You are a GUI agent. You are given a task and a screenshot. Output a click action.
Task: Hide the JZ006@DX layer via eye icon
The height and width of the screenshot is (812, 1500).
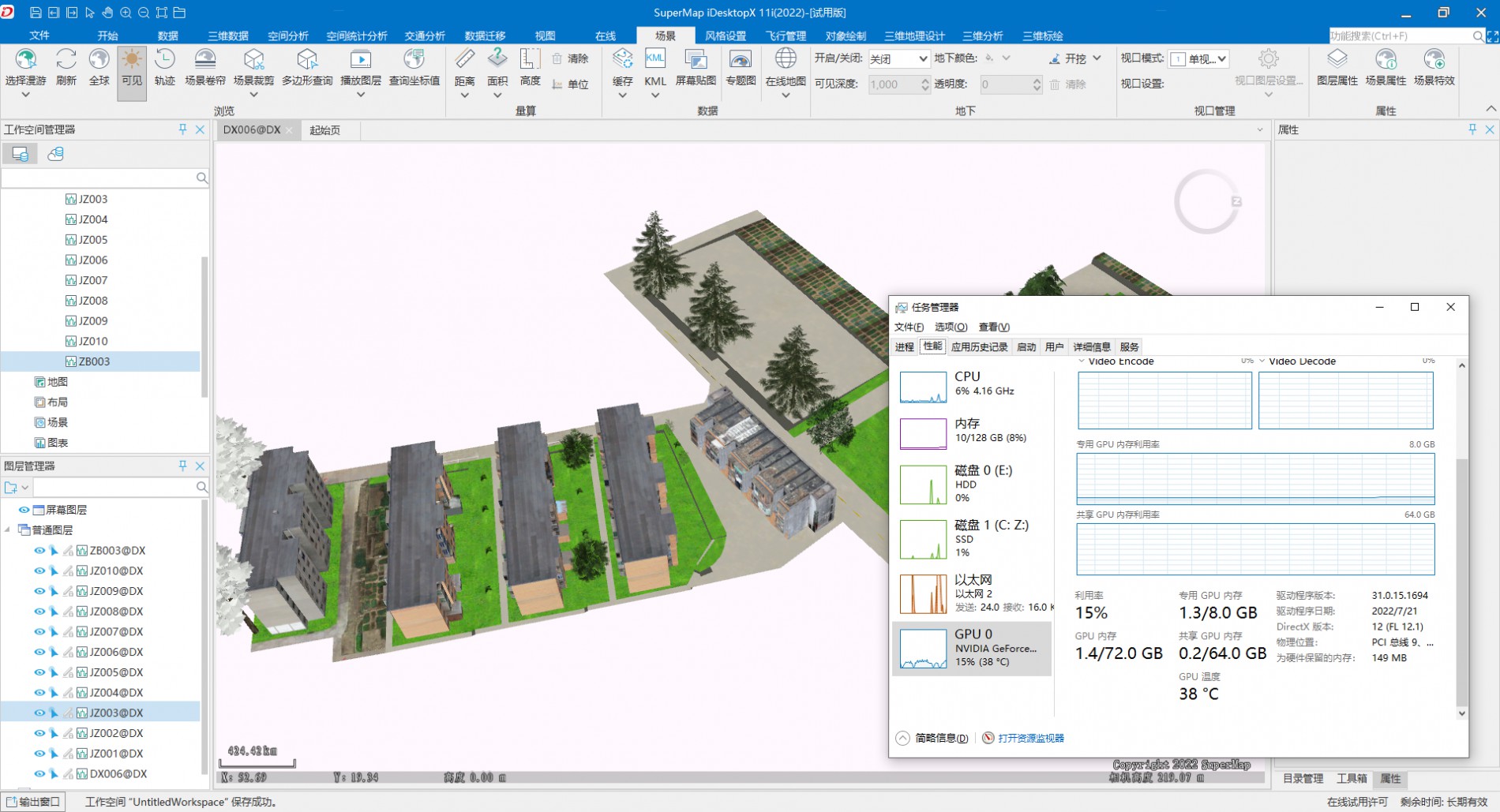tap(39, 653)
